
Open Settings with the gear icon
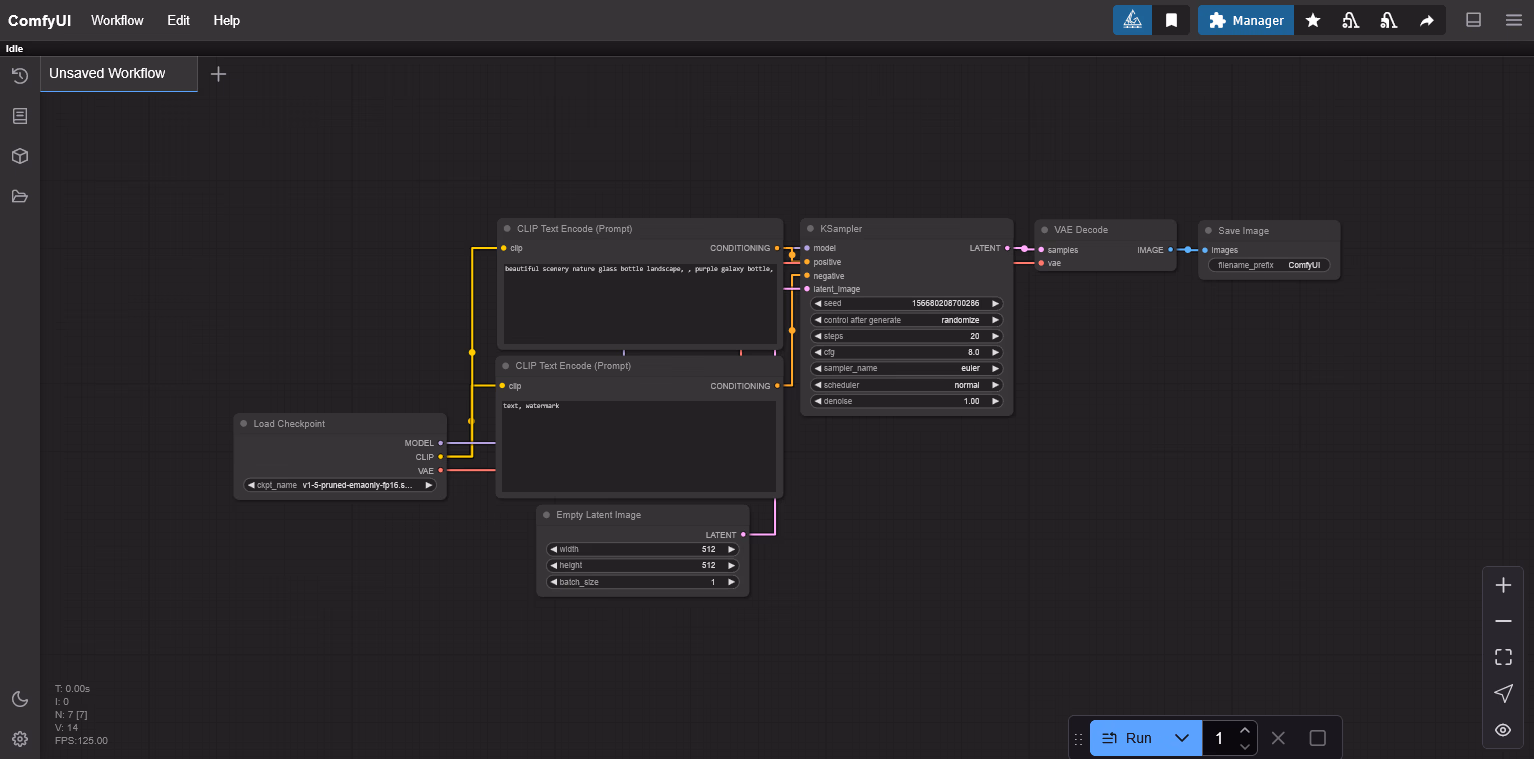click(19, 738)
